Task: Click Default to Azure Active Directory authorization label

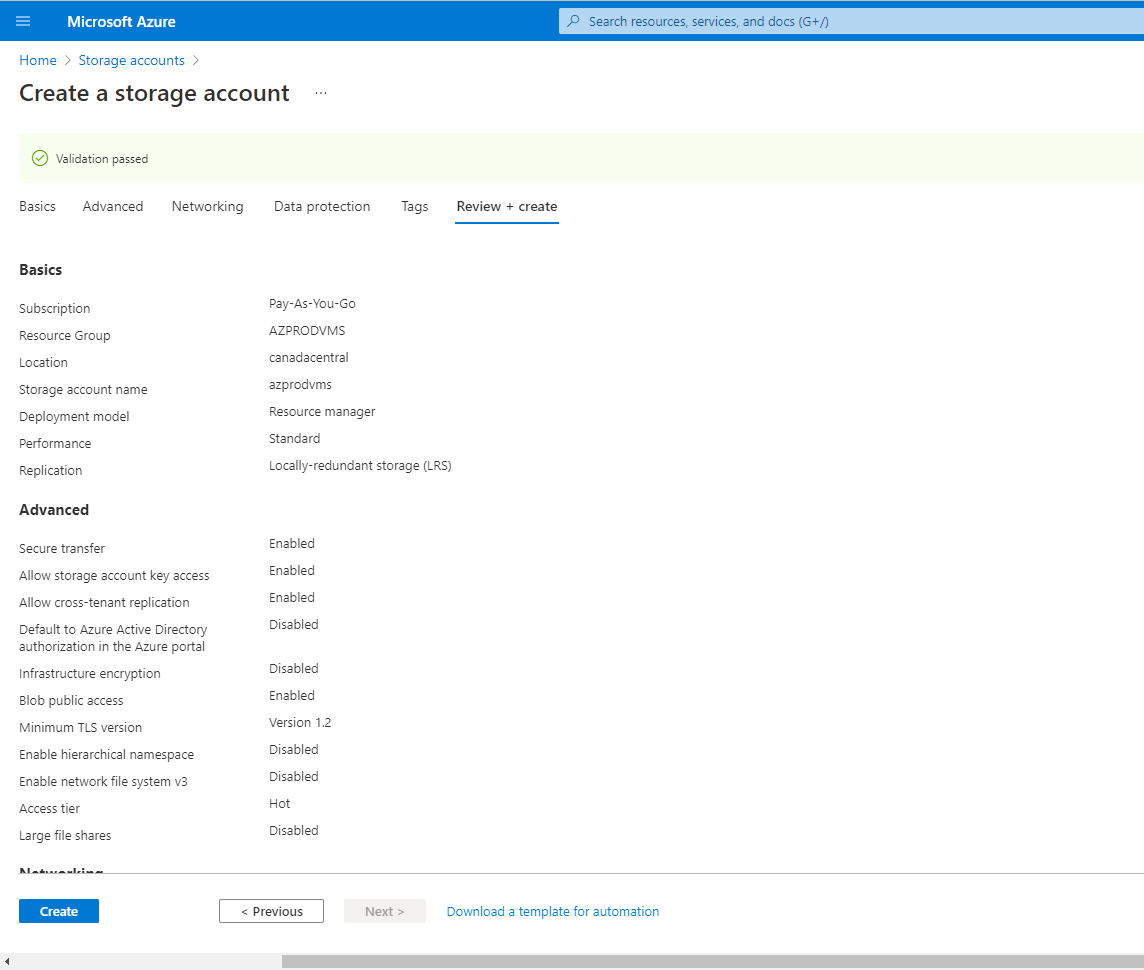Action: point(113,637)
